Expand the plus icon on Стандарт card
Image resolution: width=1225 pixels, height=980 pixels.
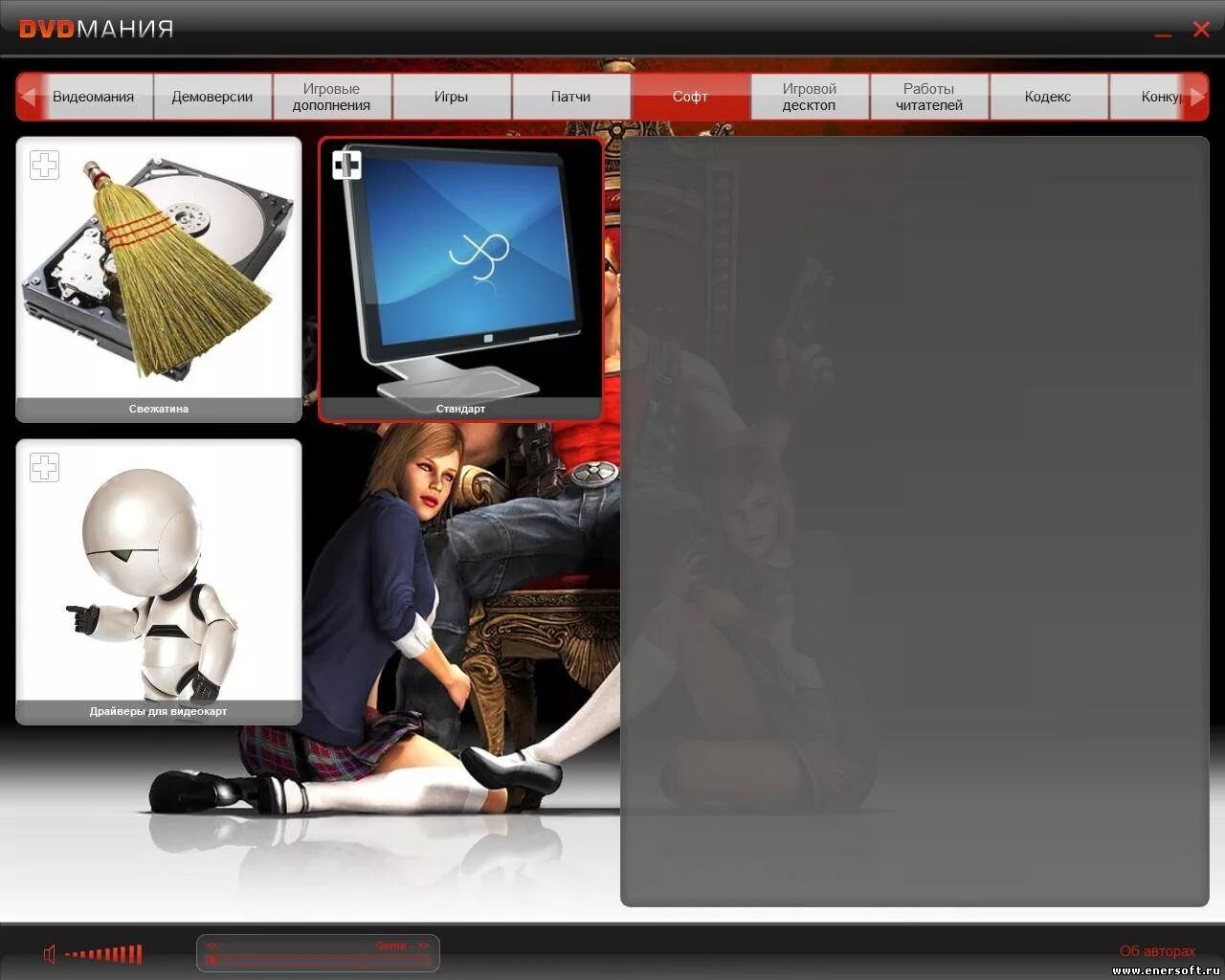pos(346,165)
